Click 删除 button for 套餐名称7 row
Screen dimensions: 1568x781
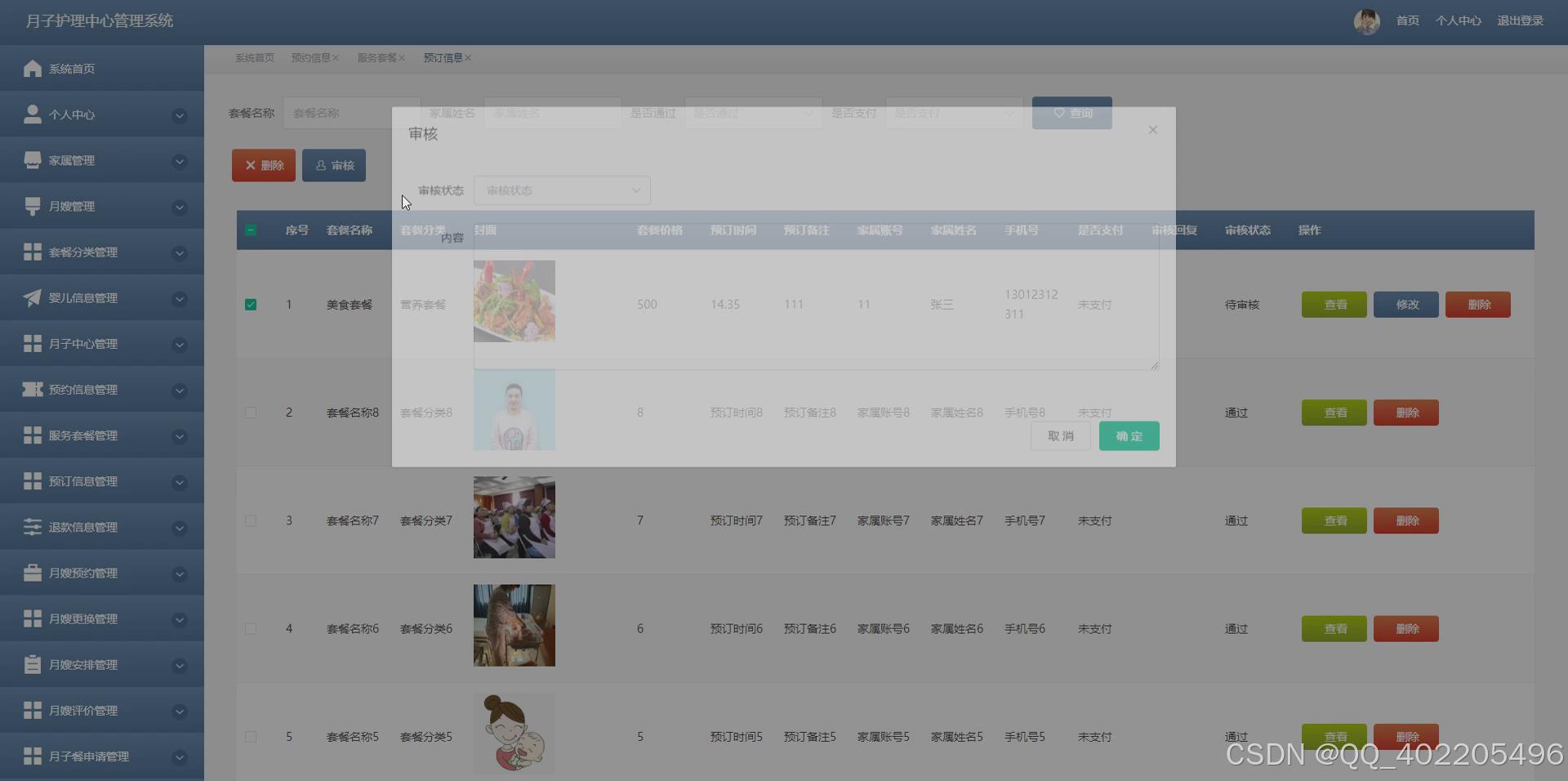(1405, 520)
